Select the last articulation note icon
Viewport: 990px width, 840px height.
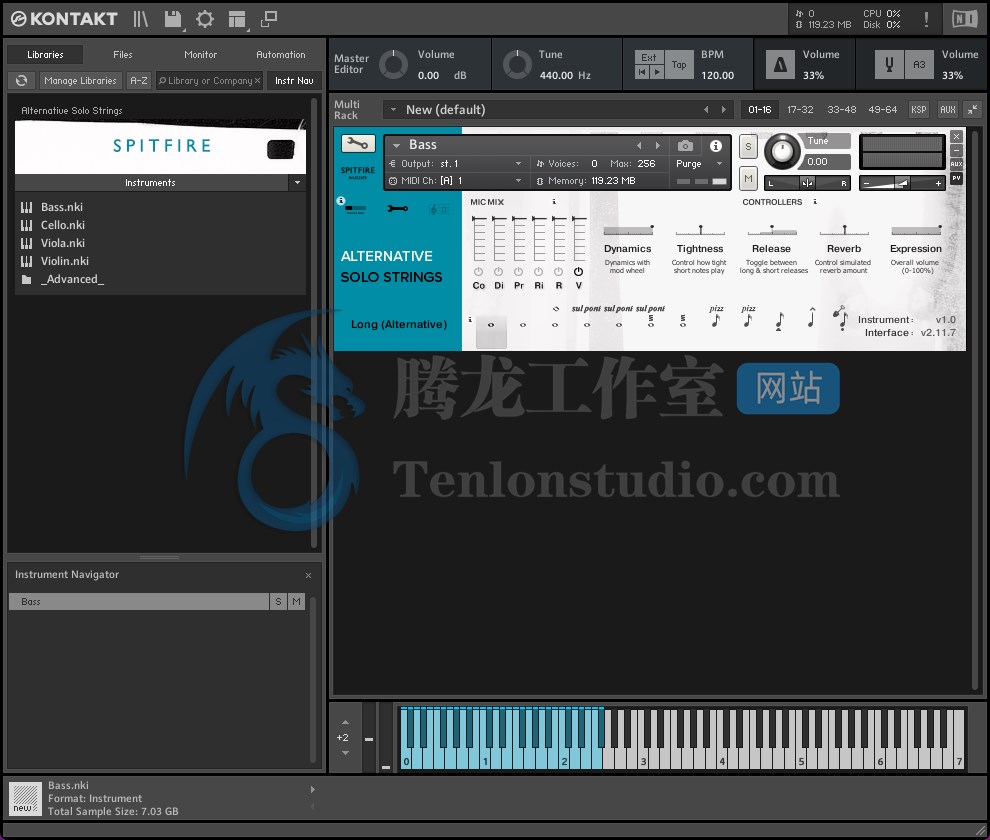tap(840, 318)
